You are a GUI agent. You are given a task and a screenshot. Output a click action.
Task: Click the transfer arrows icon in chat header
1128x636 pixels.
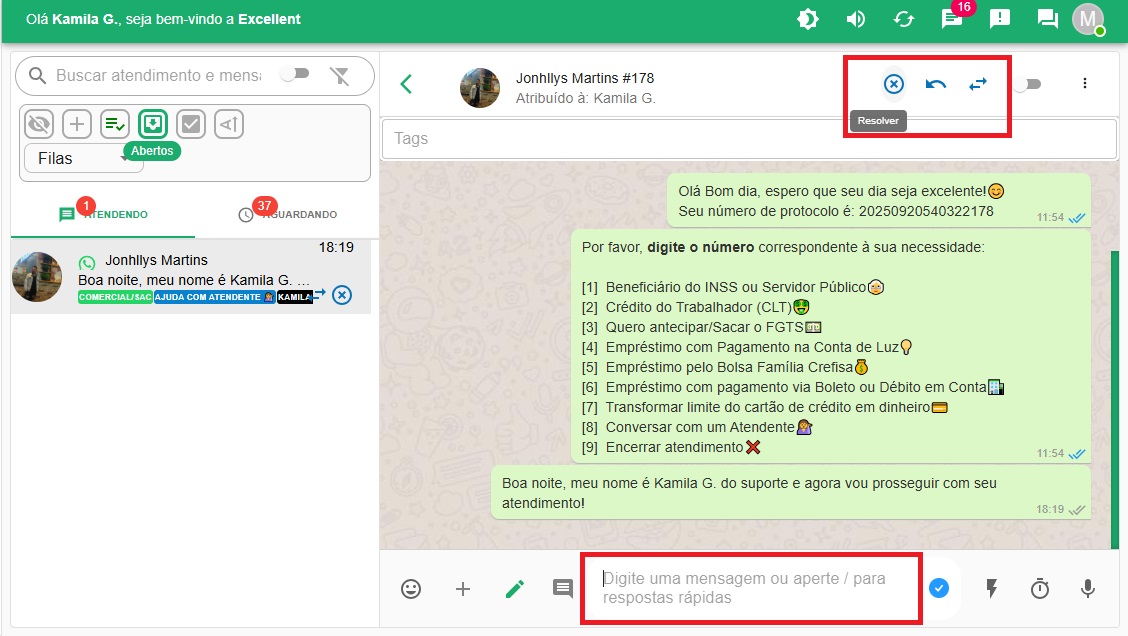[x=978, y=84]
